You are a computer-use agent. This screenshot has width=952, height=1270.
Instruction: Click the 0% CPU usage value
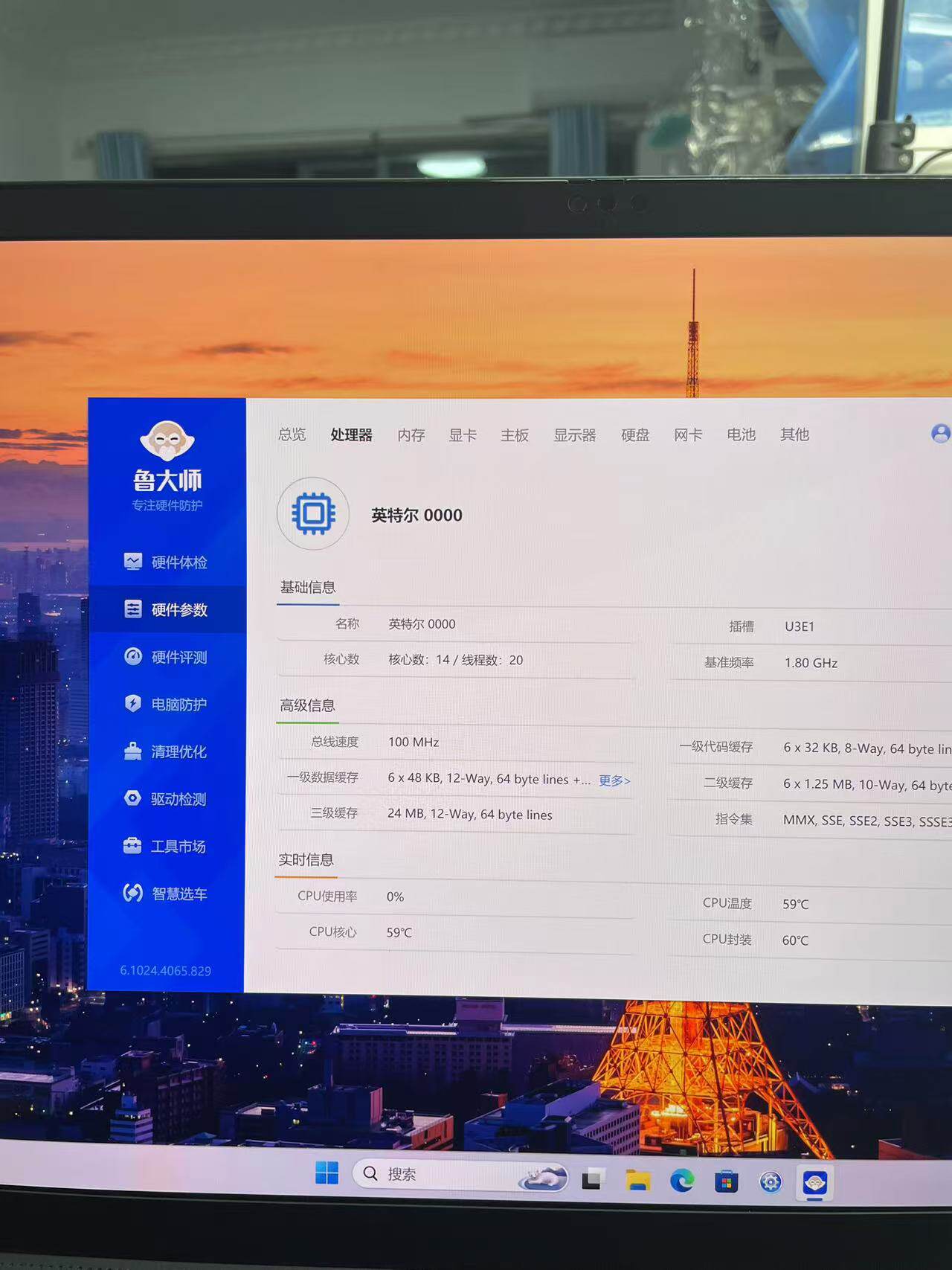(395, 897)
